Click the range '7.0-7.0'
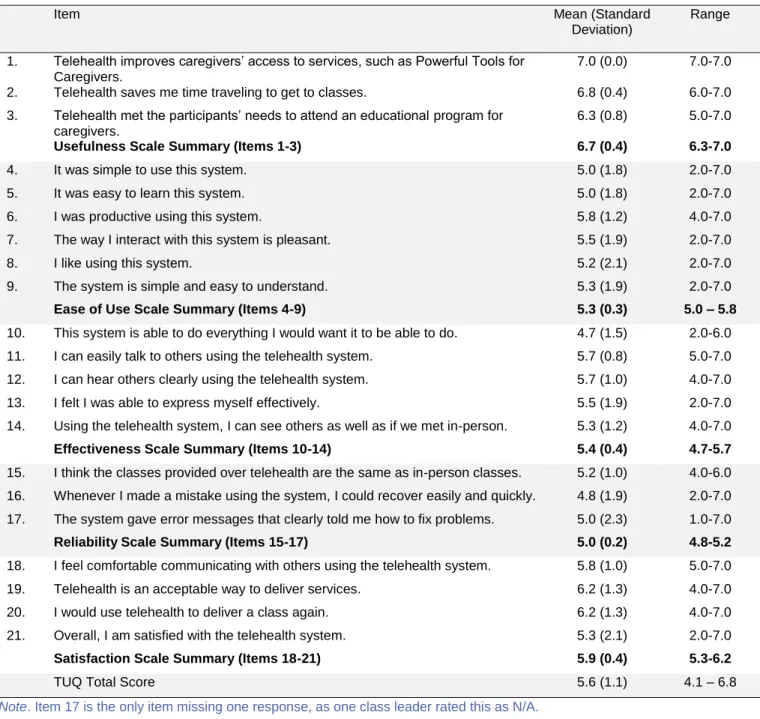 click(x=710, y=61)
